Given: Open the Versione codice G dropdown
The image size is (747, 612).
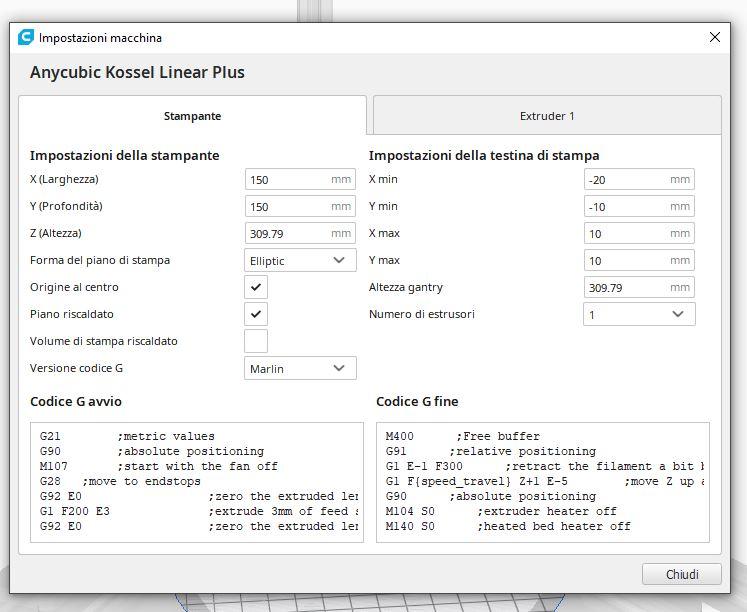Looking at the screenshot, I should 300,368.
